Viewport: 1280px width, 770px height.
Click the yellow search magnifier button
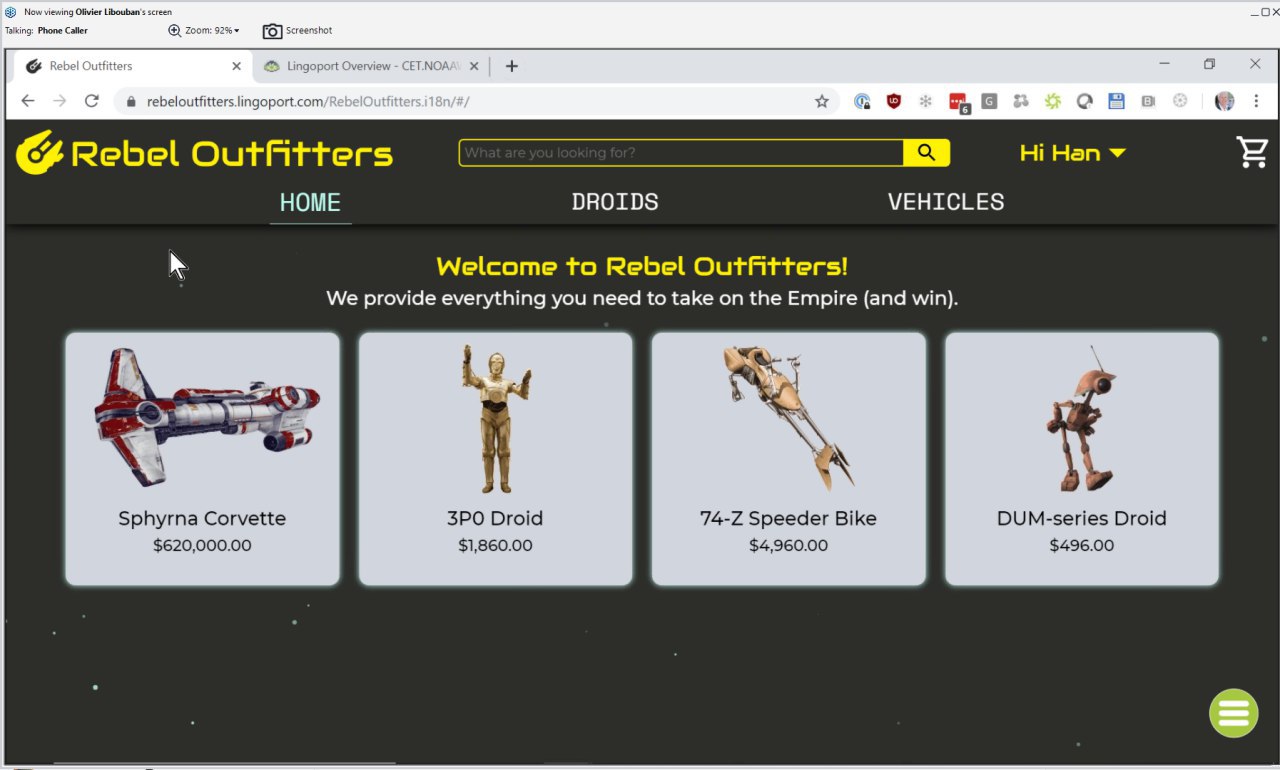coord(926,153)
